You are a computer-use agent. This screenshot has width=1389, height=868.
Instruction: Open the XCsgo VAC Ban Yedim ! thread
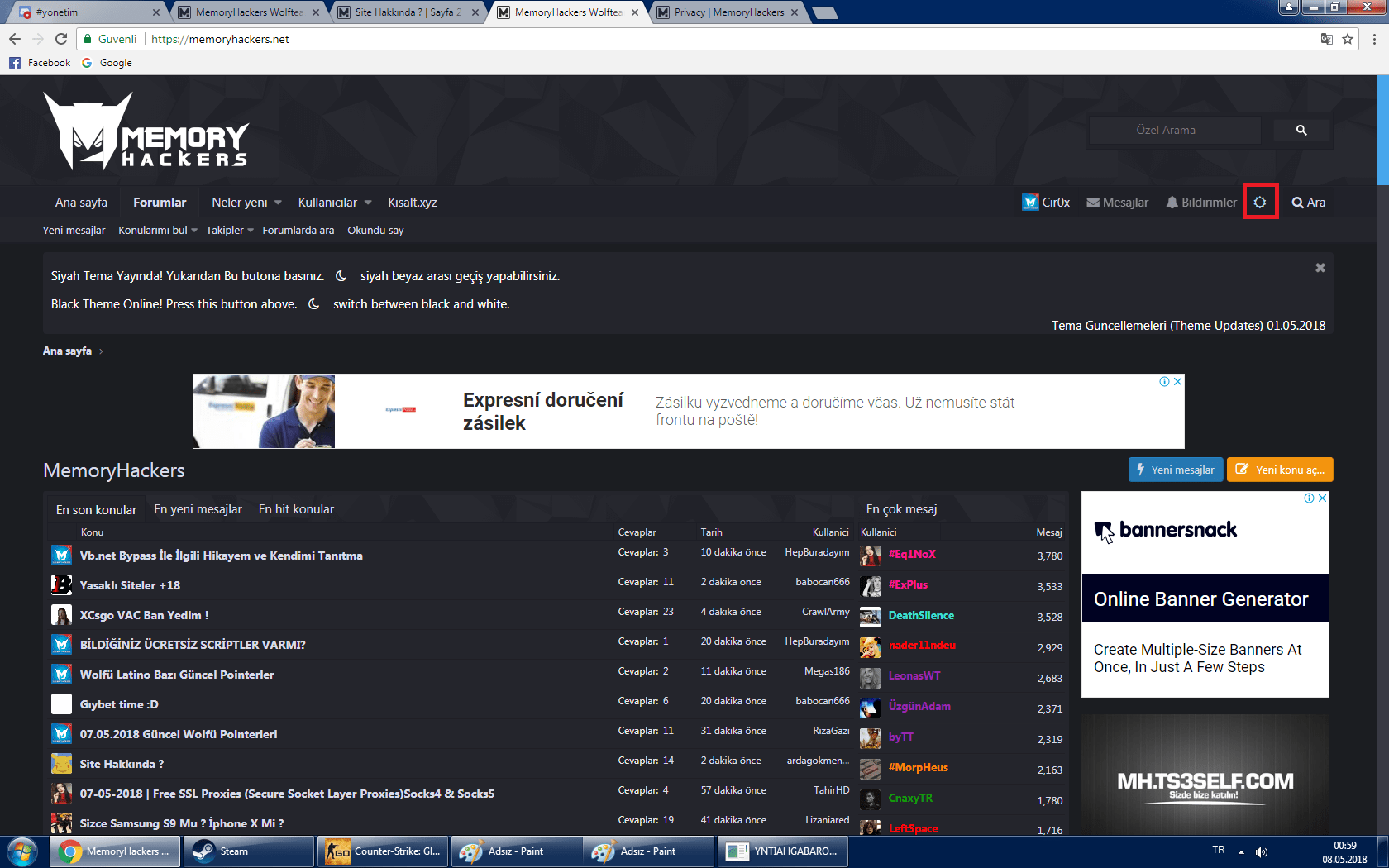144,615
